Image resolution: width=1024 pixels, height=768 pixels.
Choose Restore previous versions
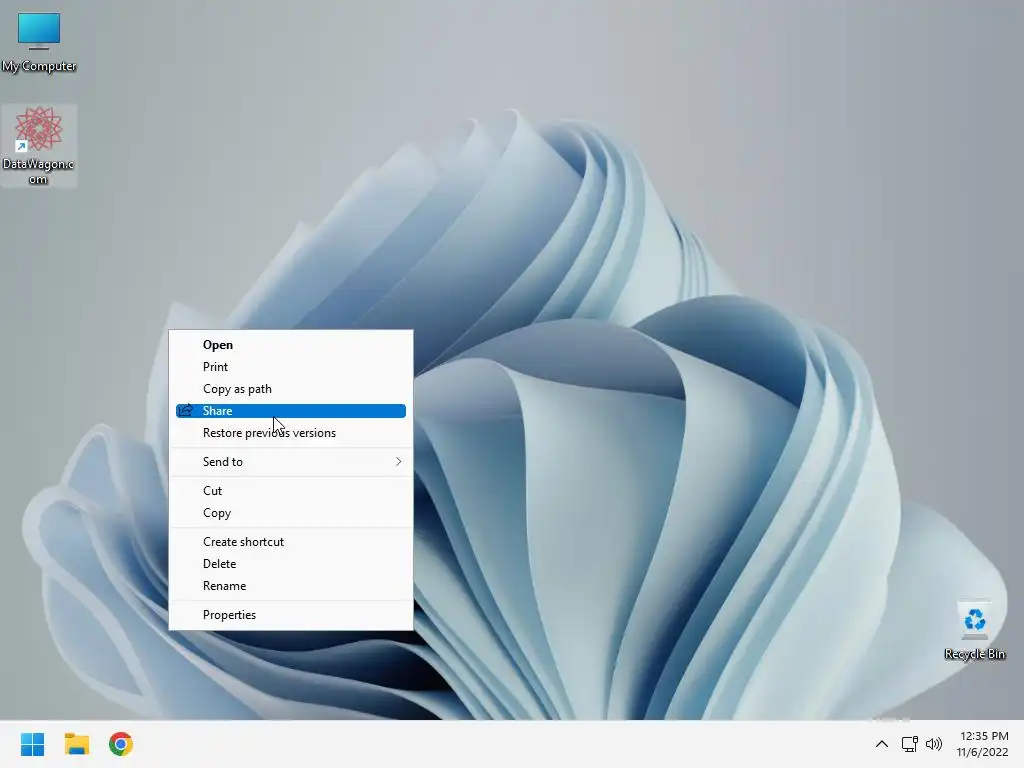pos(291,433)
